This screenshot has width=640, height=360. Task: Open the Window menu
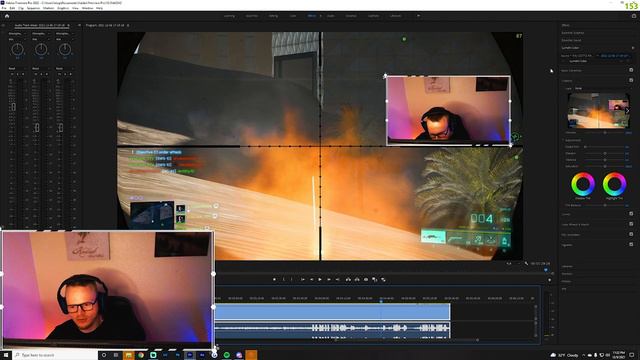tap(87, 8)
